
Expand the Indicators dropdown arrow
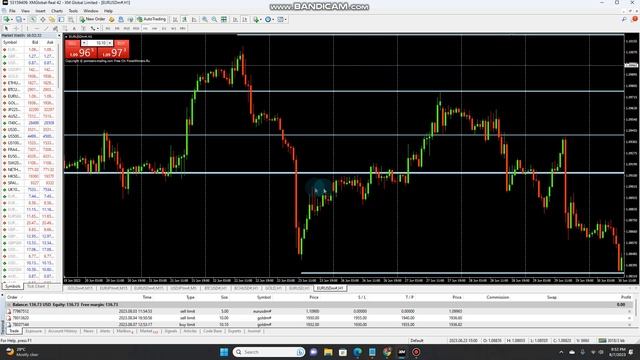261,19
